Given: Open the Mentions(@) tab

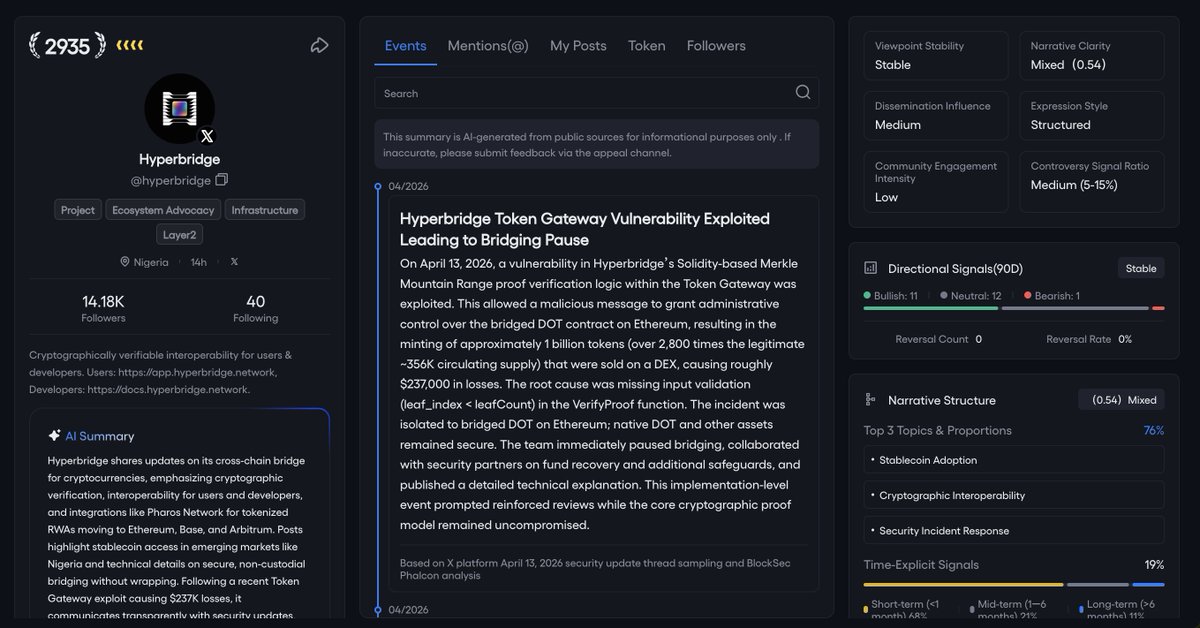Looking at the screenshot, I should click(x=488, y=46).
